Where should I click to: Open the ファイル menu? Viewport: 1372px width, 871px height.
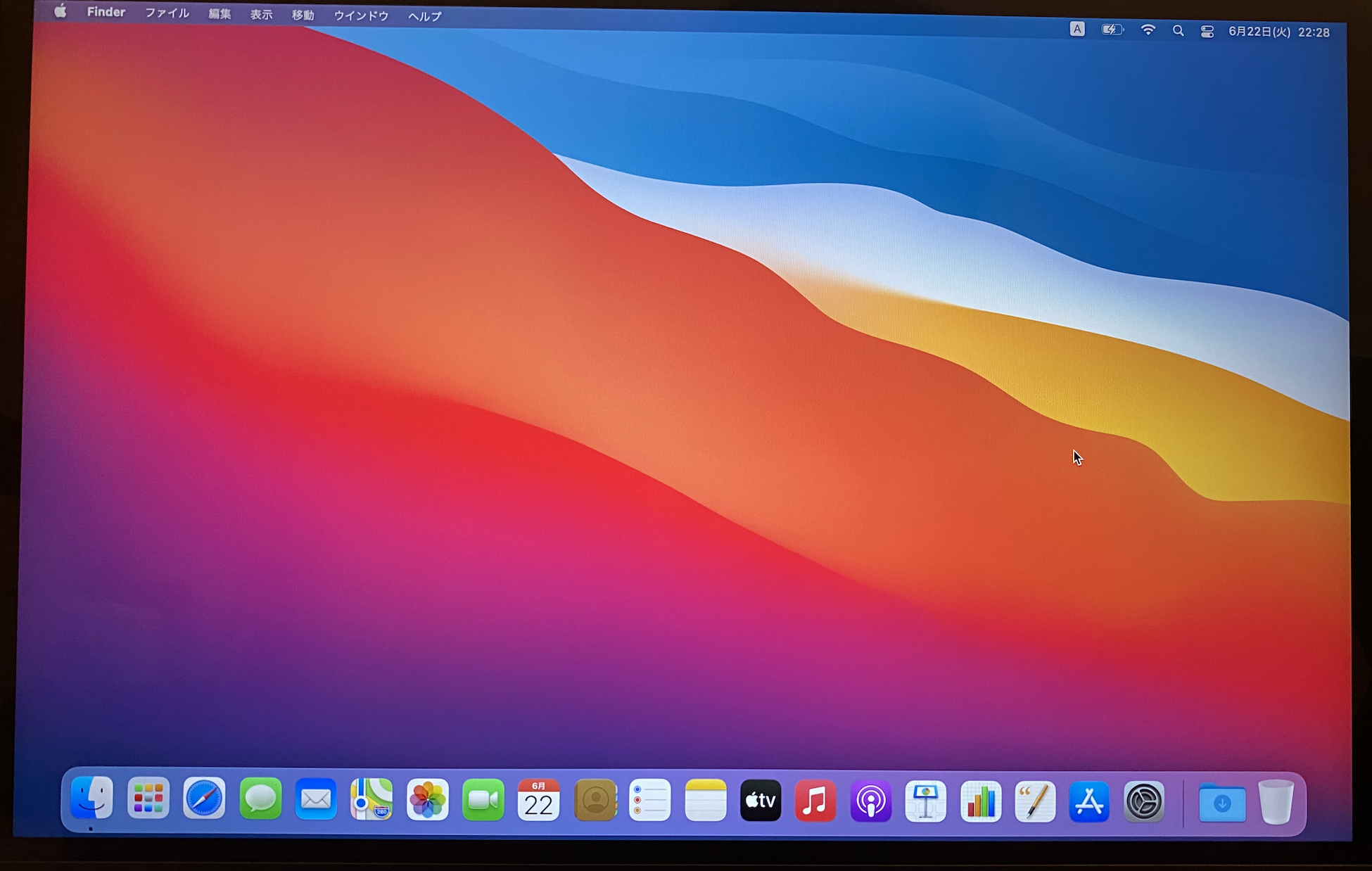point(167,13)
